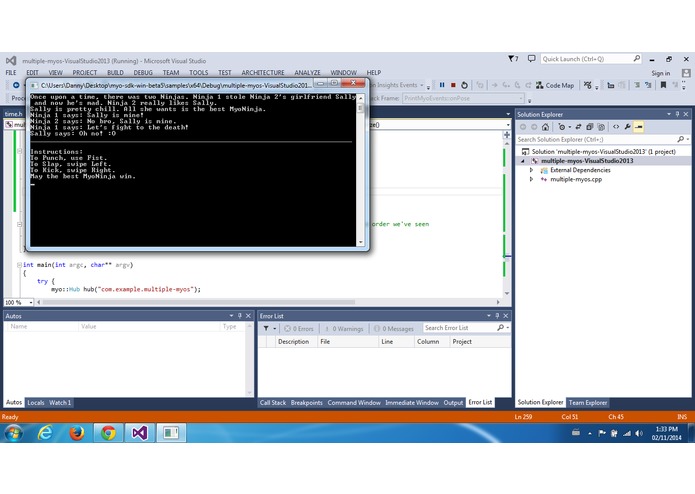Toggle Preview Selected Items in Solution Explorer
The width and height of the screenshot is (695, 494).
click(x=639, y=127)
